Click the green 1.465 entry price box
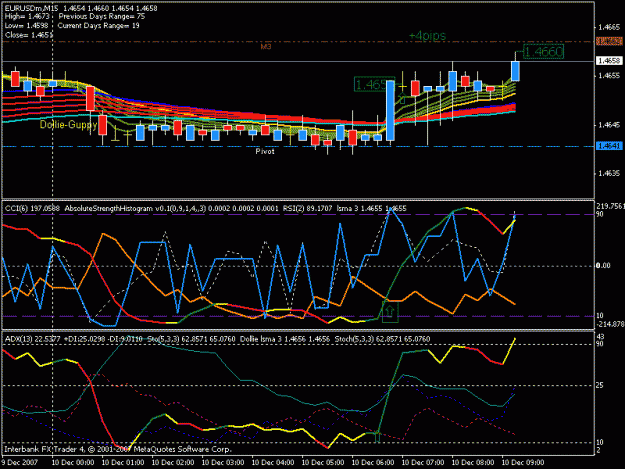This screenshot has height=469, width=625. click(x=375, y=84)
